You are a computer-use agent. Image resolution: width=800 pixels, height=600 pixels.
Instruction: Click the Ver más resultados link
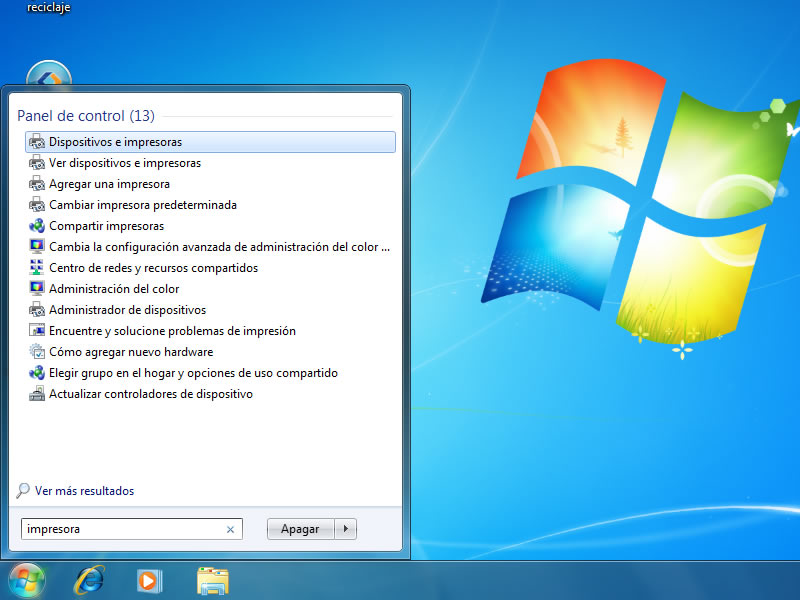85,491
